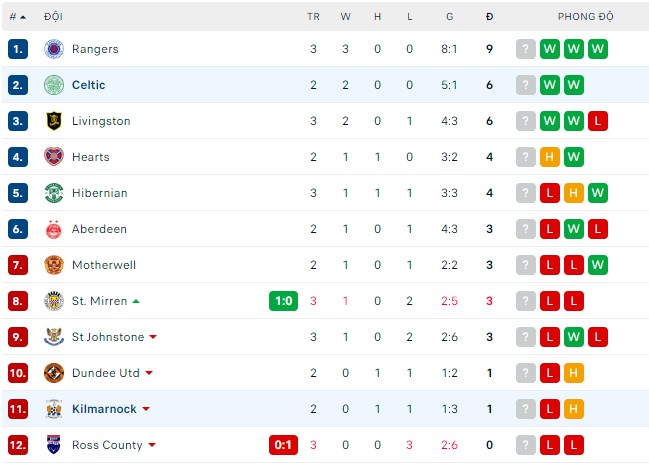Click the Rangers club crest icon
649x465 pixels.
54,49
